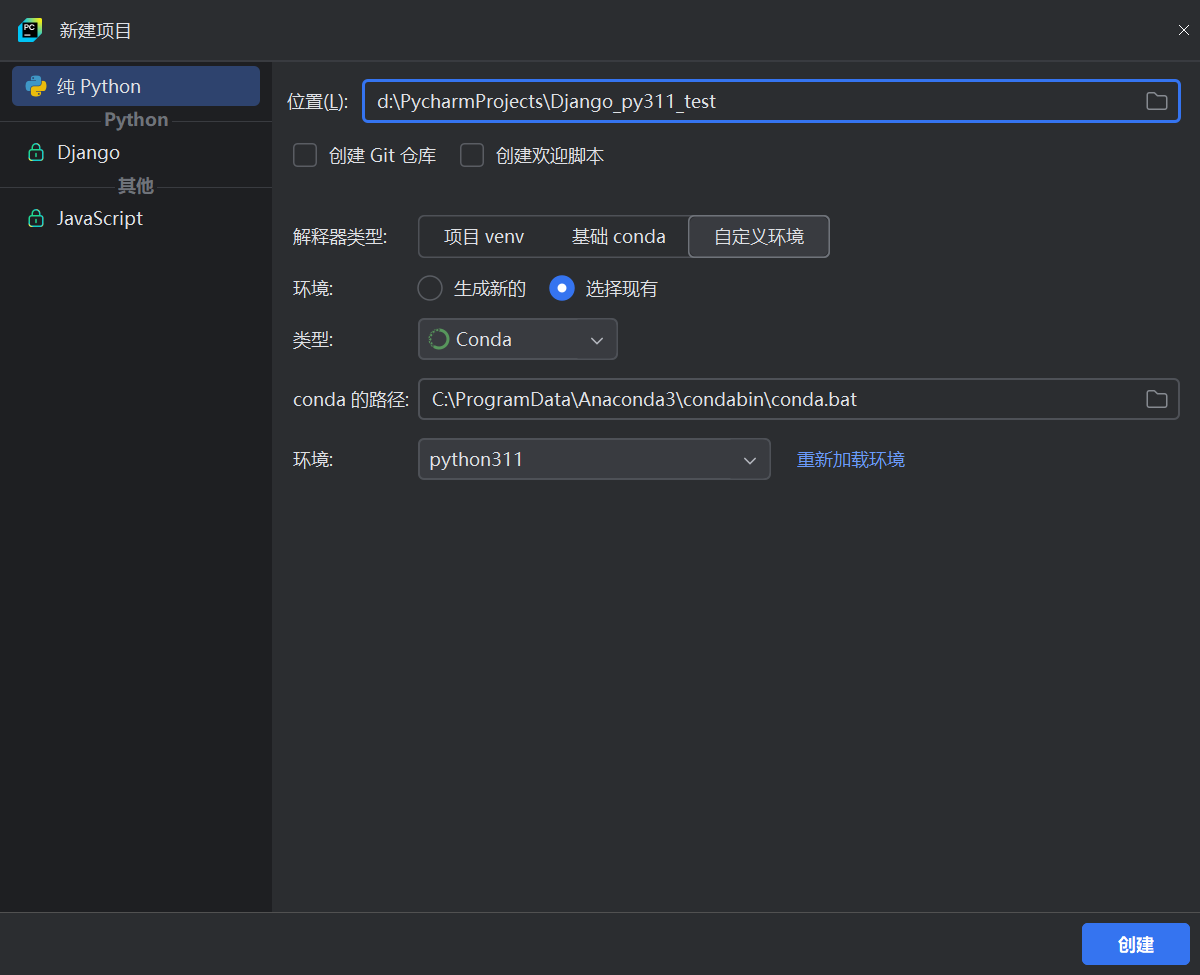Click the Python logo icon beside 纯 Python
Image resolution: width=1200 pixels, height=975 pixels.
(x=36, y=86)
